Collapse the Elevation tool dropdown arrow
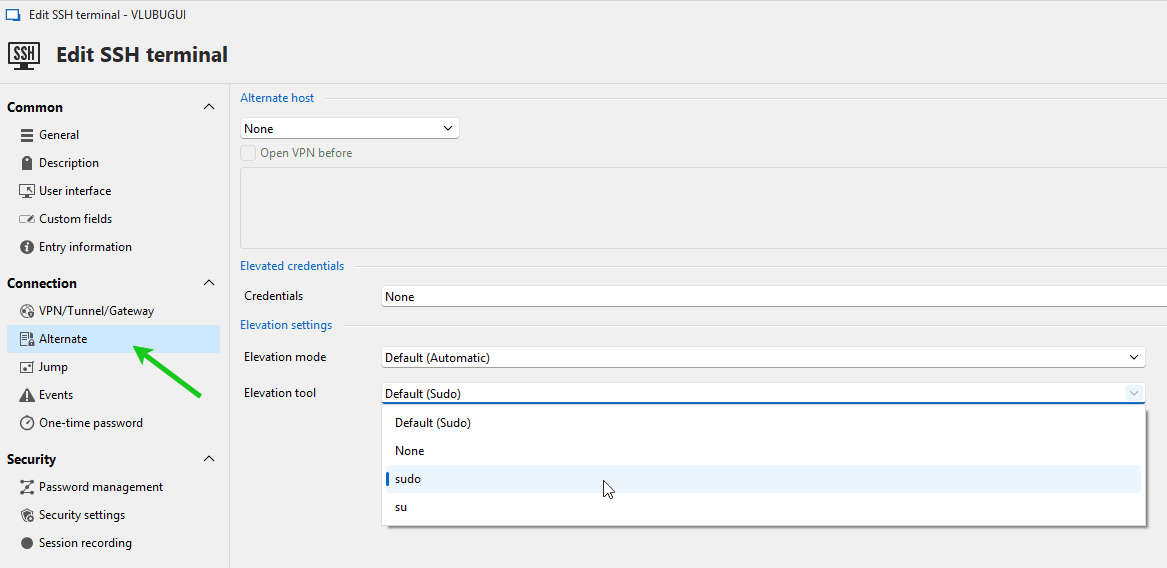 pos(1134,393)
